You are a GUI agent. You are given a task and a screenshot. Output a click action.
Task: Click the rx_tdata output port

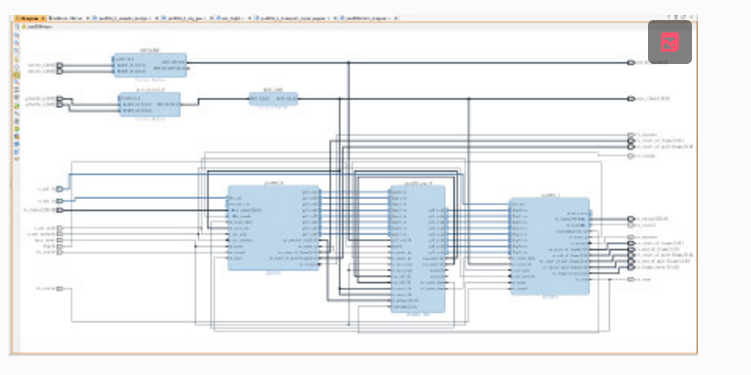(x=631, y=219)
